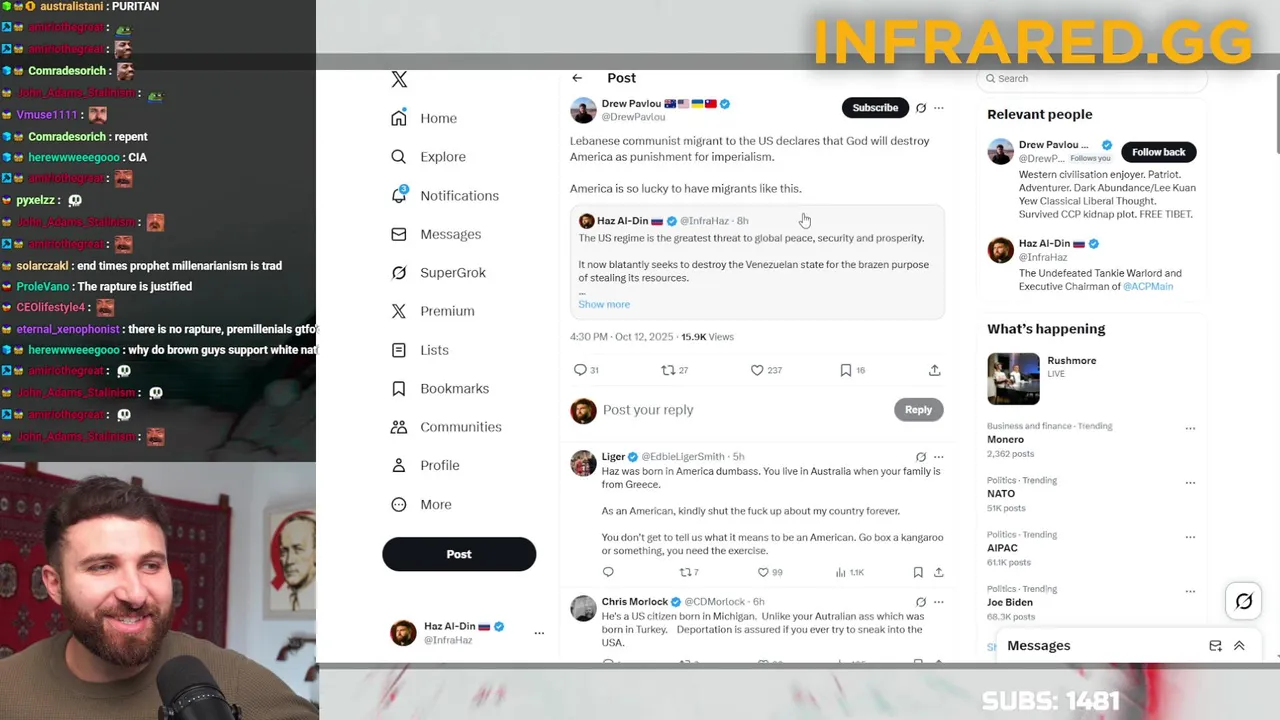Click the notifications bell icon
Screen dimensions: 1280x720
[x=399, y=195]
